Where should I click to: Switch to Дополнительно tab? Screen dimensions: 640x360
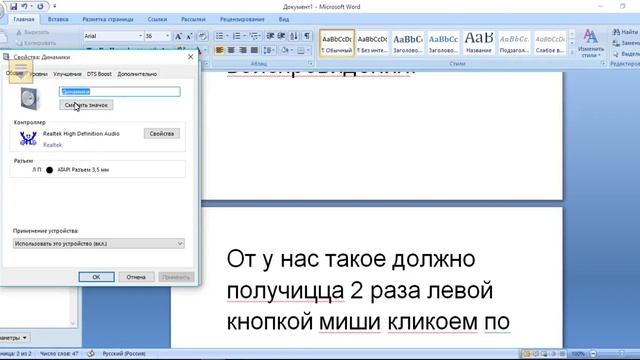pyautogui.click(x=137, y=74)
